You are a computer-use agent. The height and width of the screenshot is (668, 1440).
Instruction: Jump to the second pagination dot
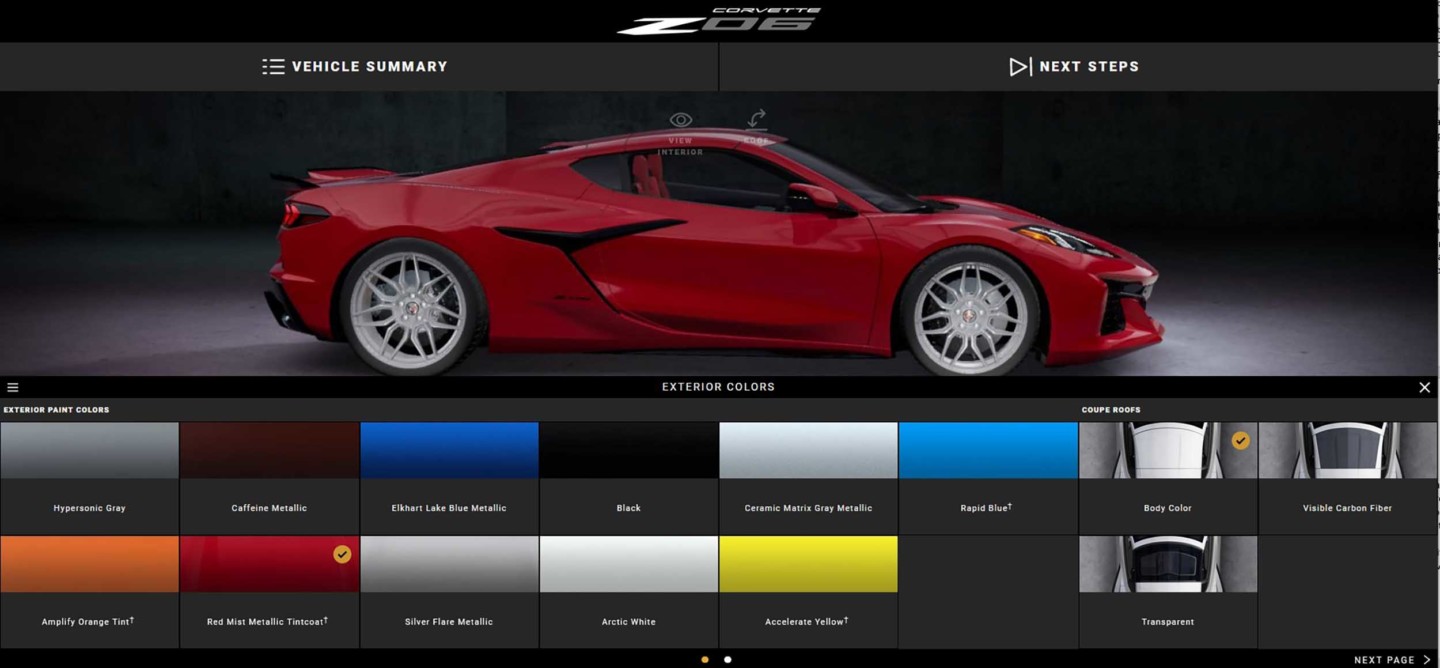(x=728, y=660)
